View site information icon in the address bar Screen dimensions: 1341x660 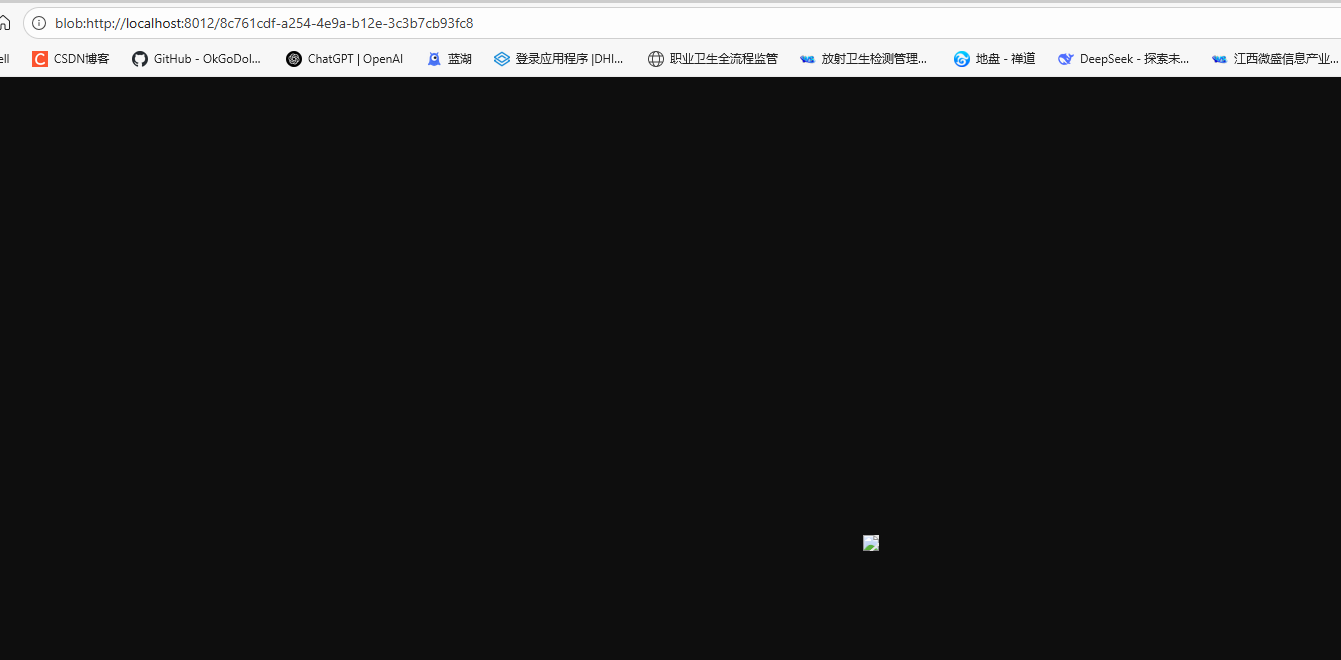pyautogui.click(x=39, y=23)
